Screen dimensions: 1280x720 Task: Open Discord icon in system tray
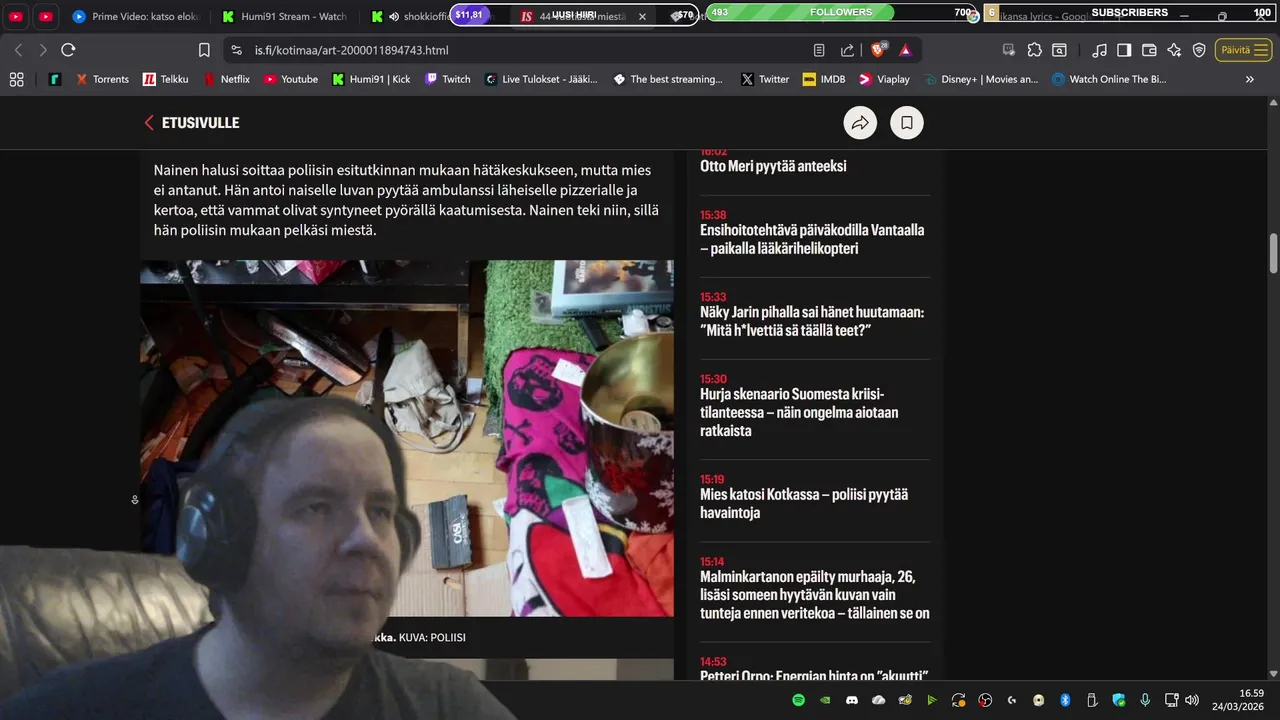[x=852, y=700]
